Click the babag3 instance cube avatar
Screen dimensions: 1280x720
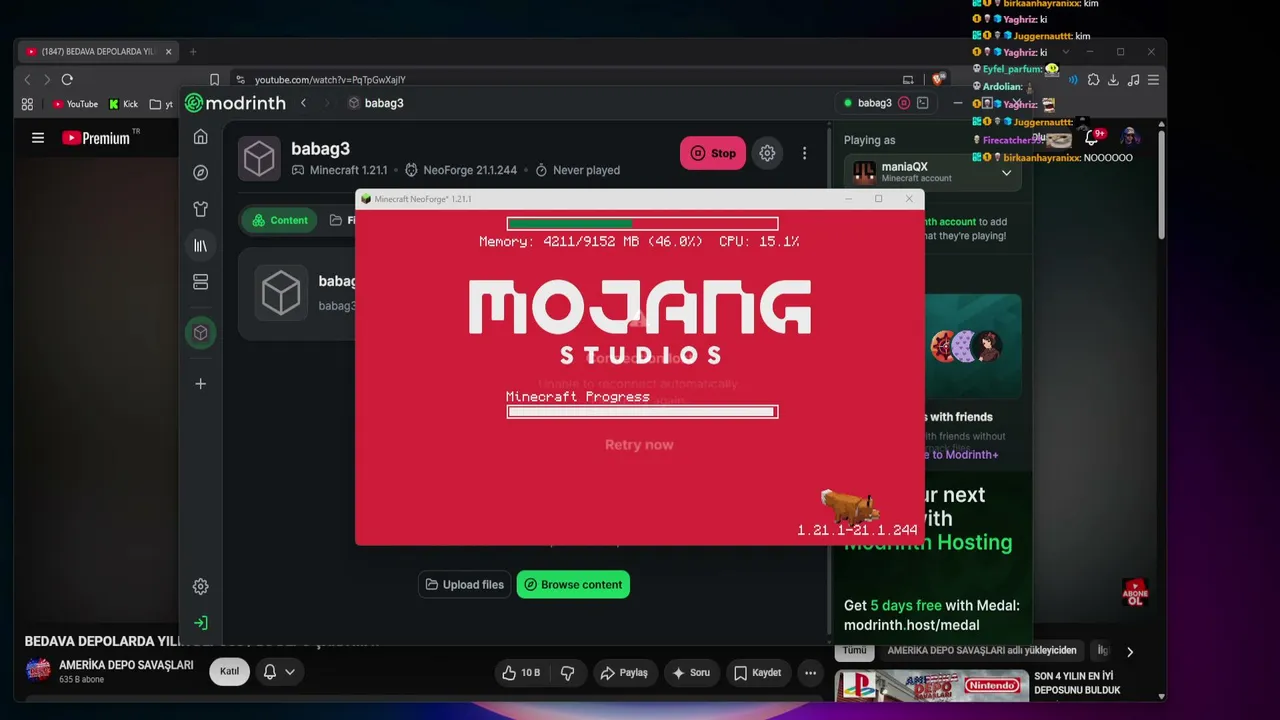[260, 160]
